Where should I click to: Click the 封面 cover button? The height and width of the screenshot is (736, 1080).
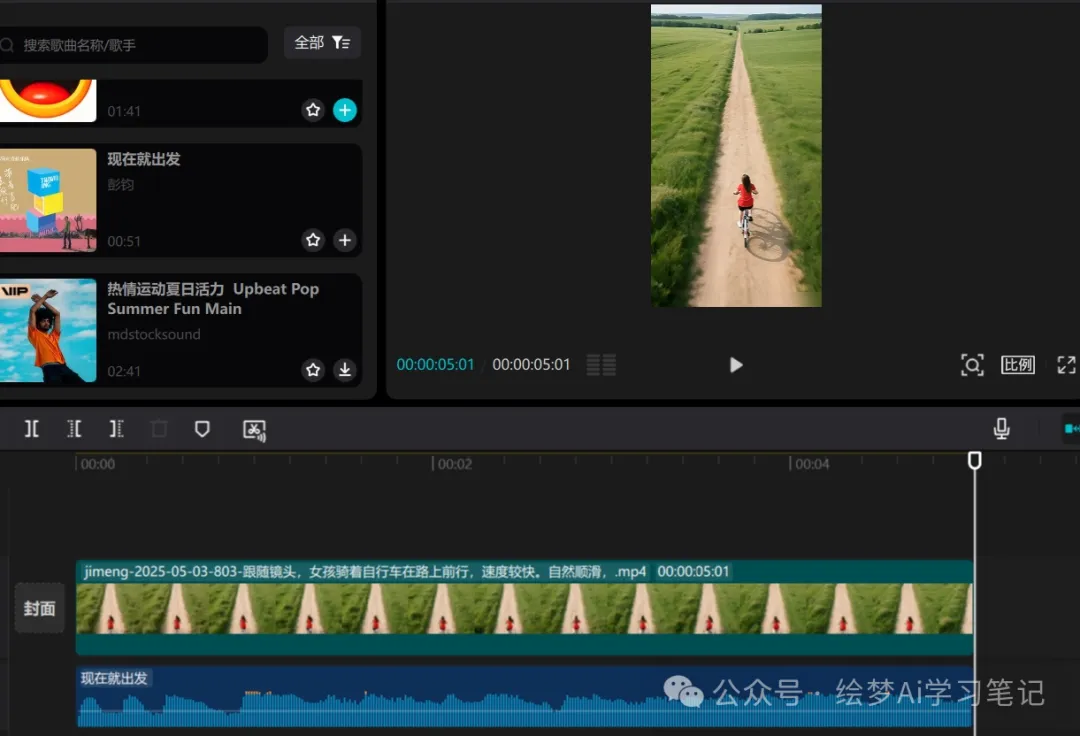[x=39, y=608]
